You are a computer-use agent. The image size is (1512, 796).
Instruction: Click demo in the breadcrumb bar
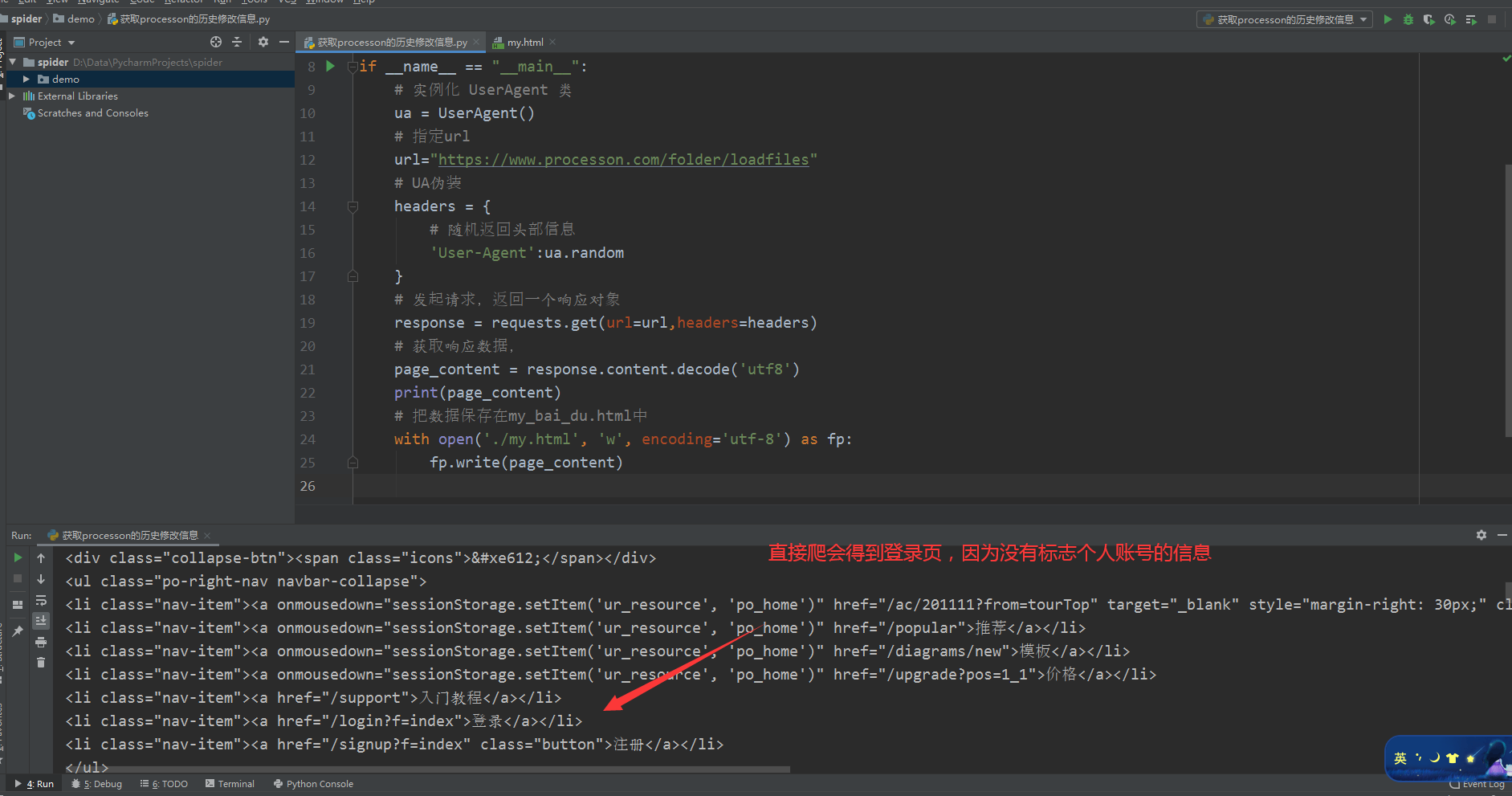74,19
